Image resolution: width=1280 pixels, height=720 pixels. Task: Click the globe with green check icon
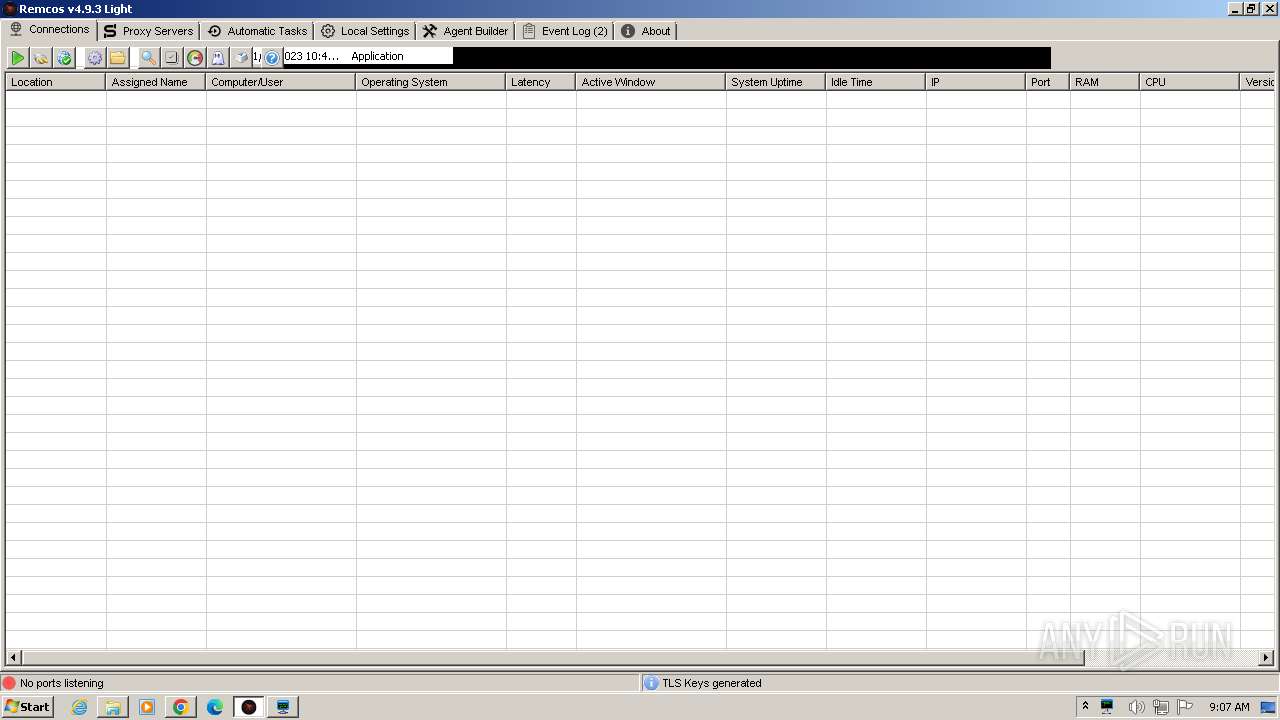click(64, 58)
